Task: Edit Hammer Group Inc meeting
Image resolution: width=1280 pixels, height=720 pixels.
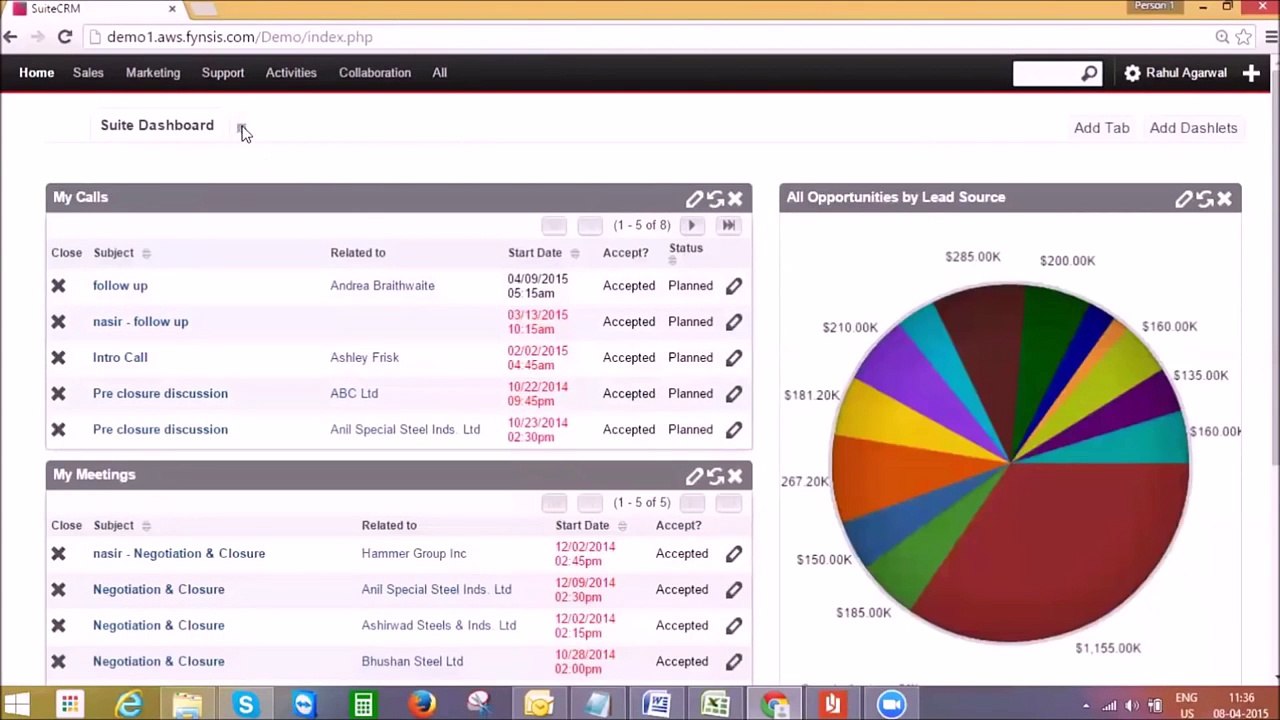Action: (x=734, y=554)
